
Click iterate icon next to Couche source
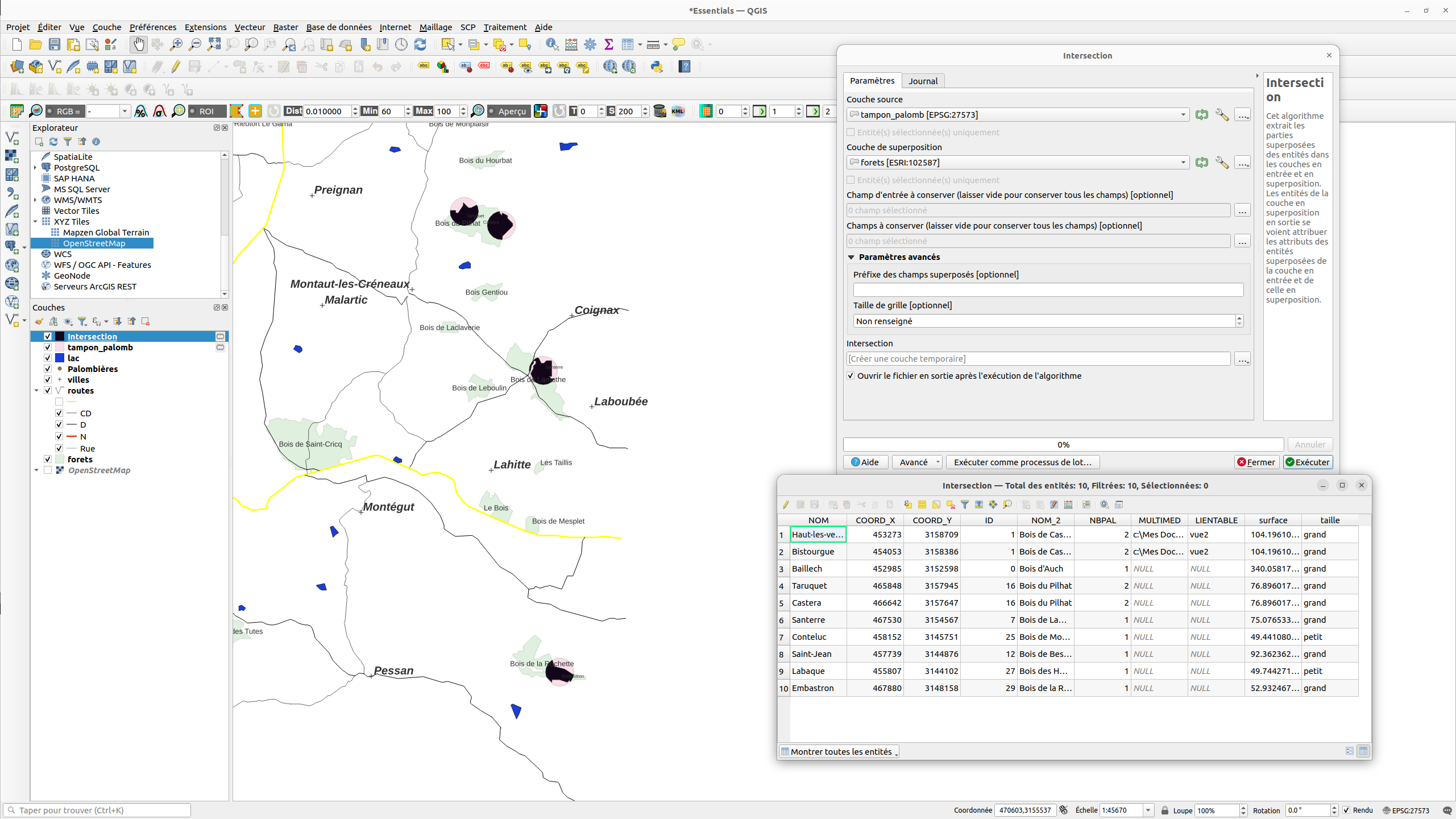pos(1201,115)
